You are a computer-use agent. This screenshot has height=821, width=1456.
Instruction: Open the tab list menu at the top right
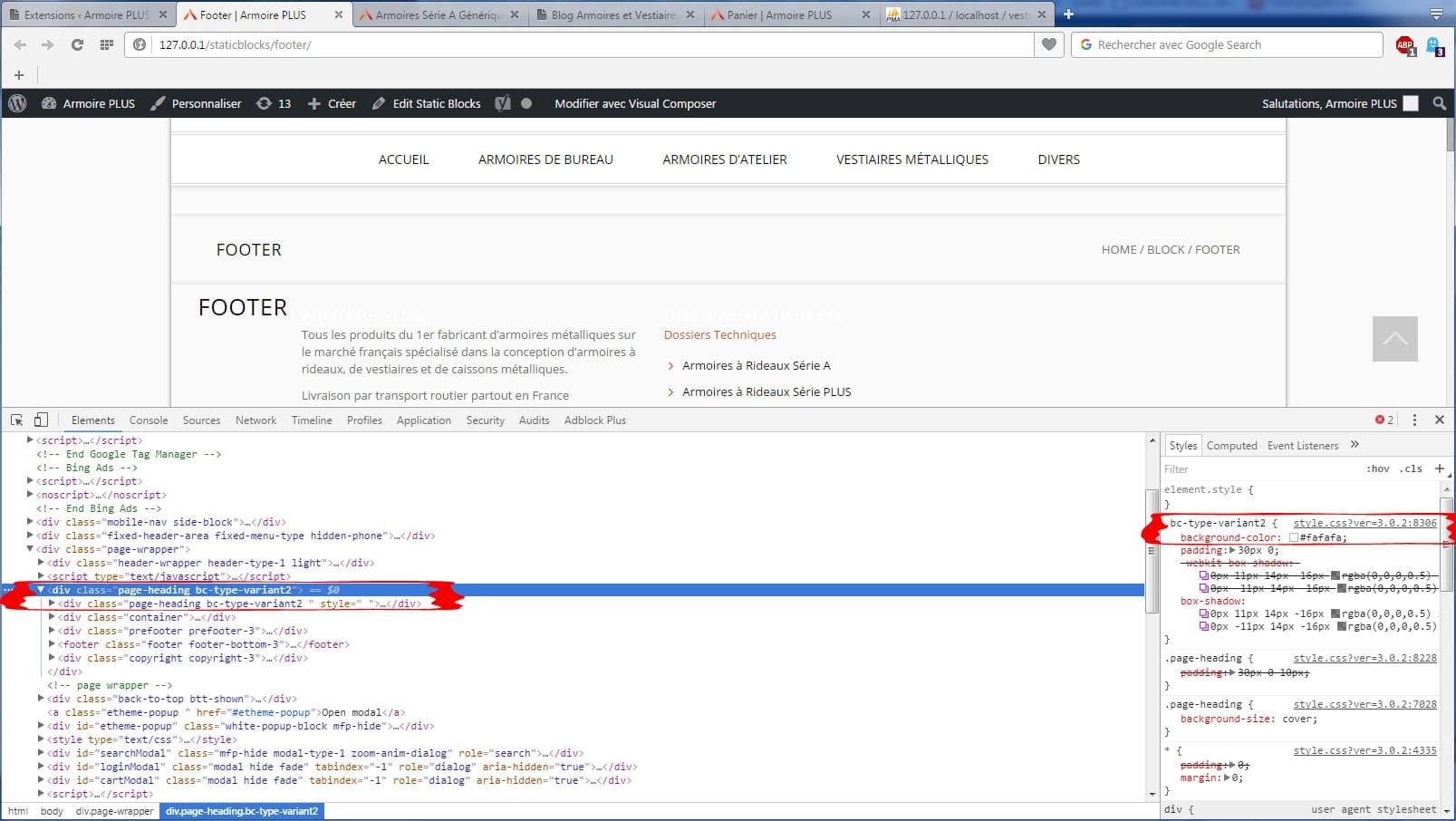tap(1436, 14)
